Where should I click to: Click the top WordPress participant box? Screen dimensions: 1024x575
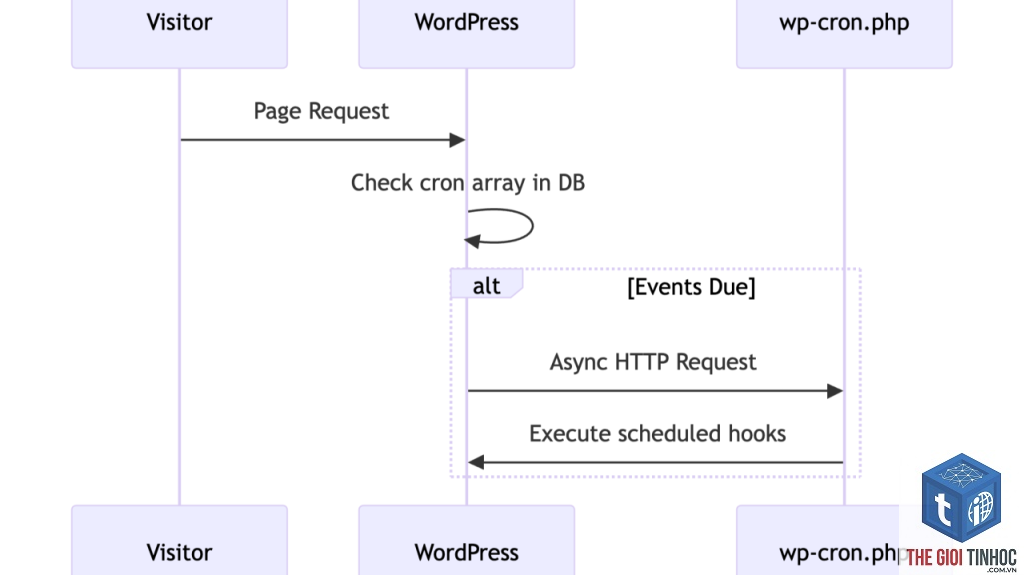click(466, 33)
